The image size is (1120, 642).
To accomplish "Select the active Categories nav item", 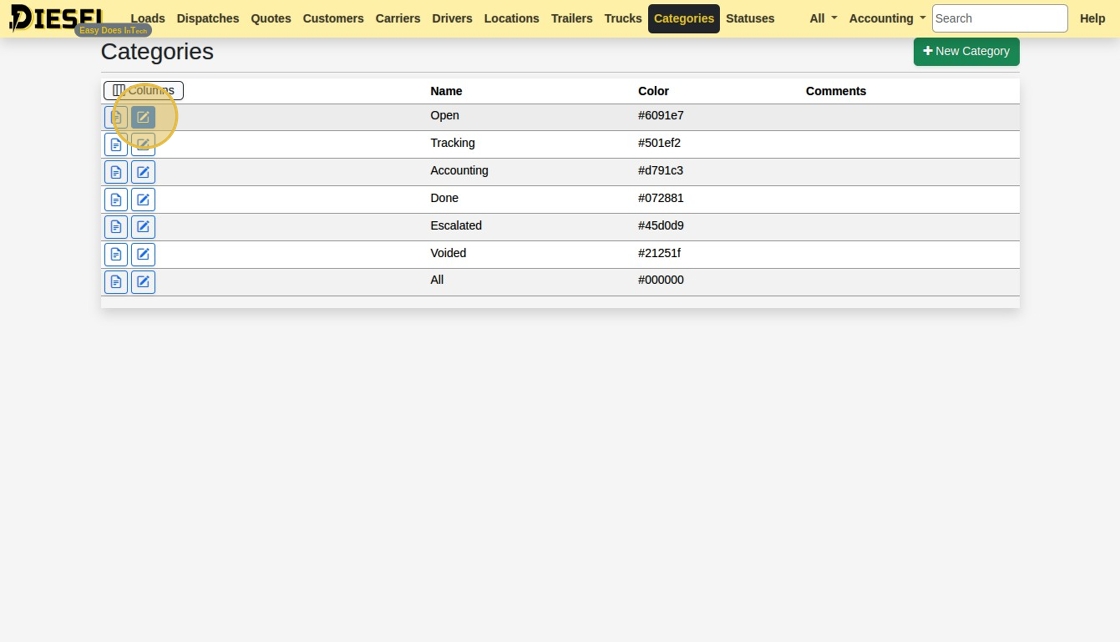I will click(x=684, y=19).
